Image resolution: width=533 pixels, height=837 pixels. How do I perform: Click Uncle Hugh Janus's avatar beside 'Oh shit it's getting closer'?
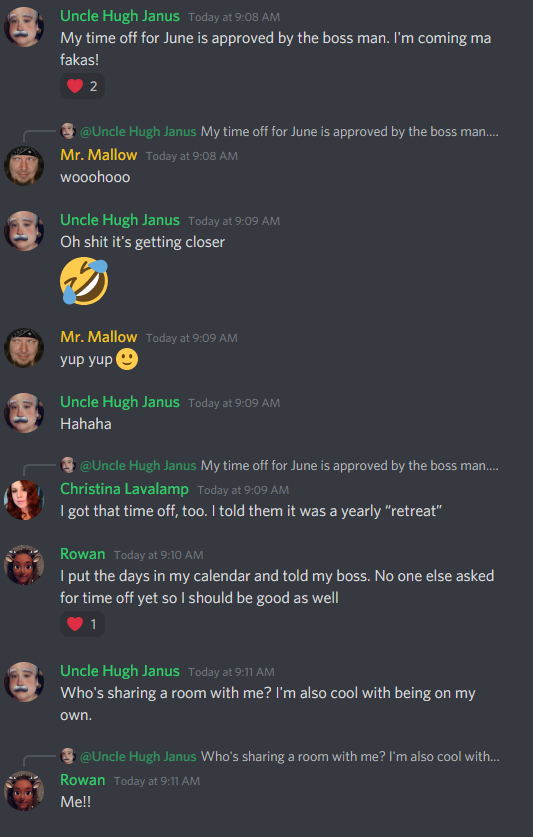pos(24,231)
